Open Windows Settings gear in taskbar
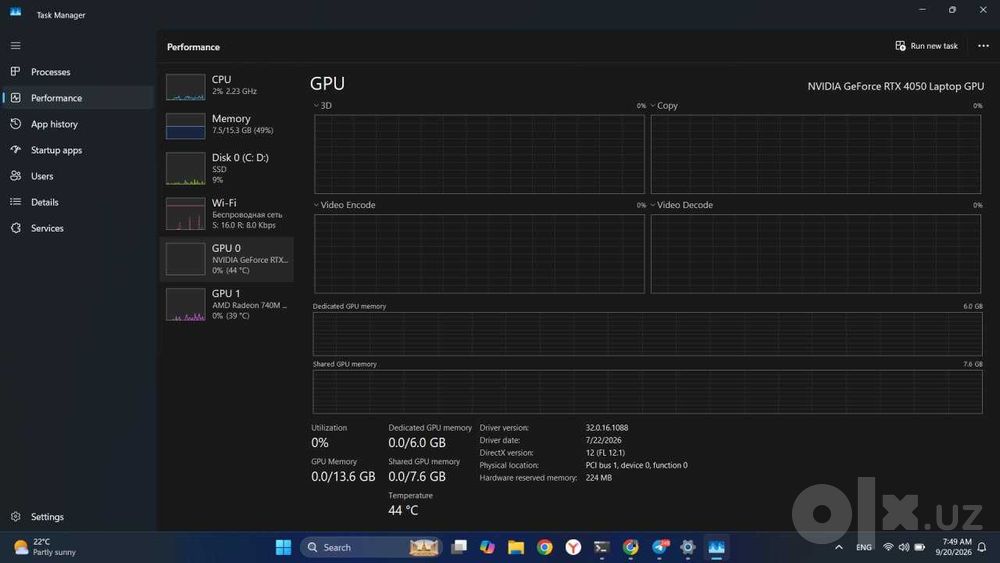 [x=688, y=547]
